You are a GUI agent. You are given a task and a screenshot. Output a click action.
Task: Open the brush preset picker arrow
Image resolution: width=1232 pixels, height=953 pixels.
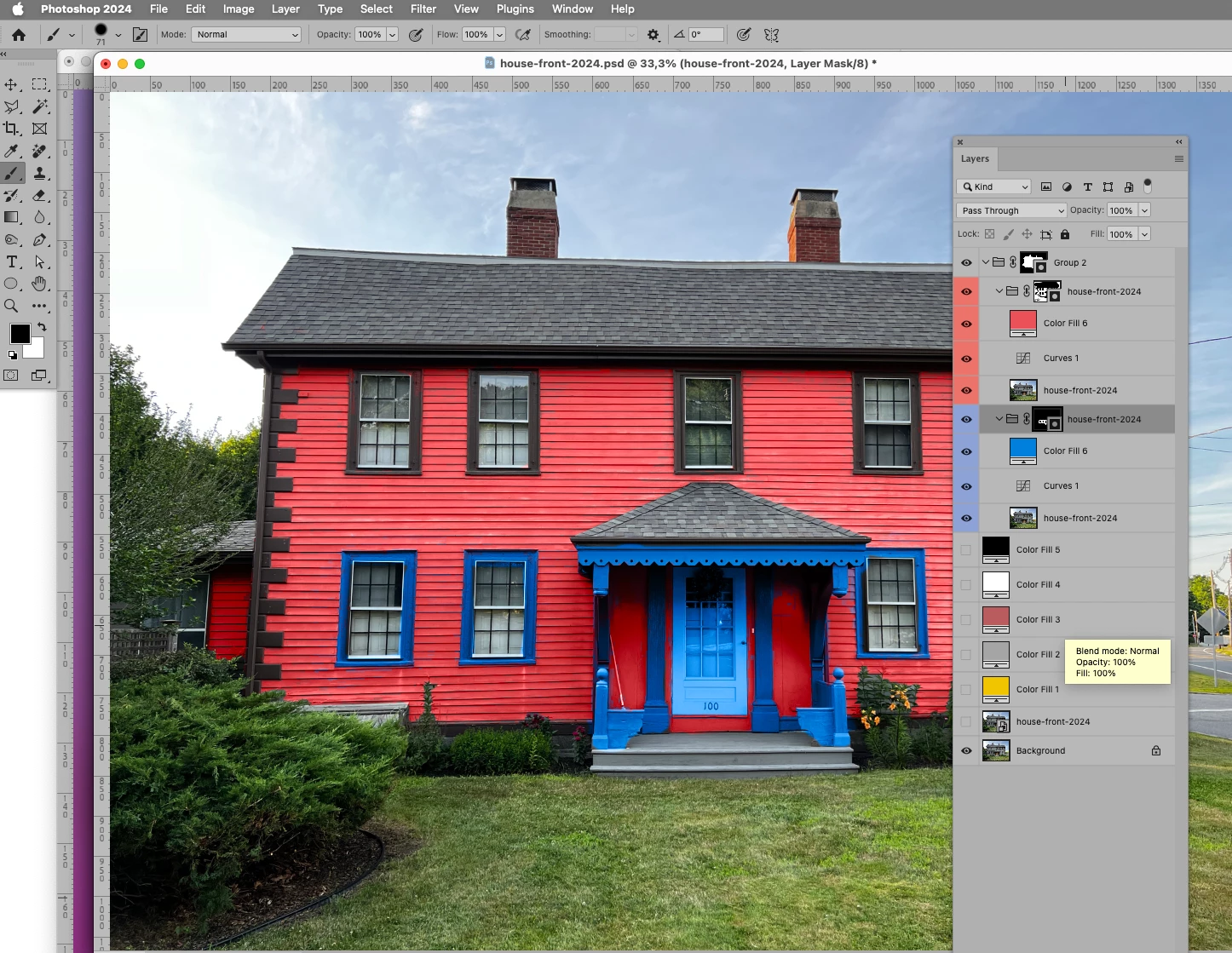coord(118,35)
